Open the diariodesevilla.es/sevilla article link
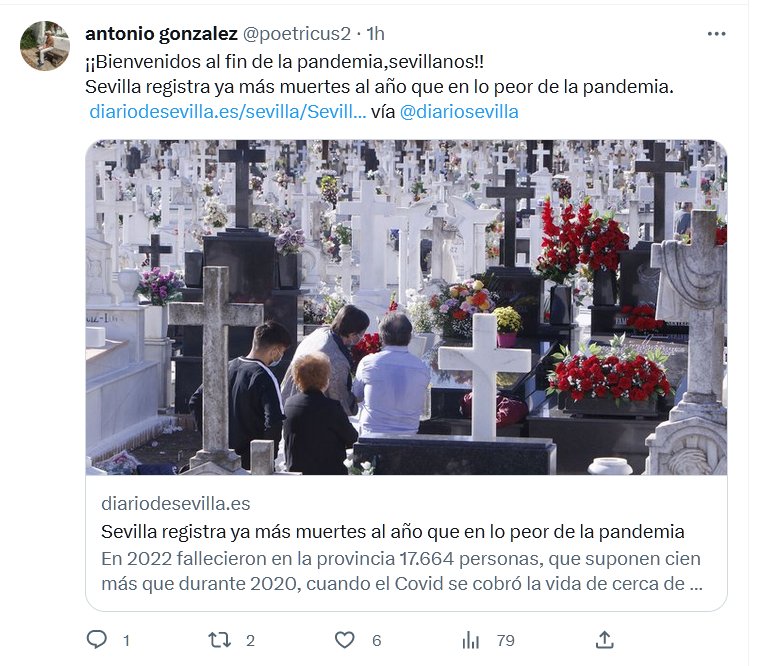 (x=228, y=112)
